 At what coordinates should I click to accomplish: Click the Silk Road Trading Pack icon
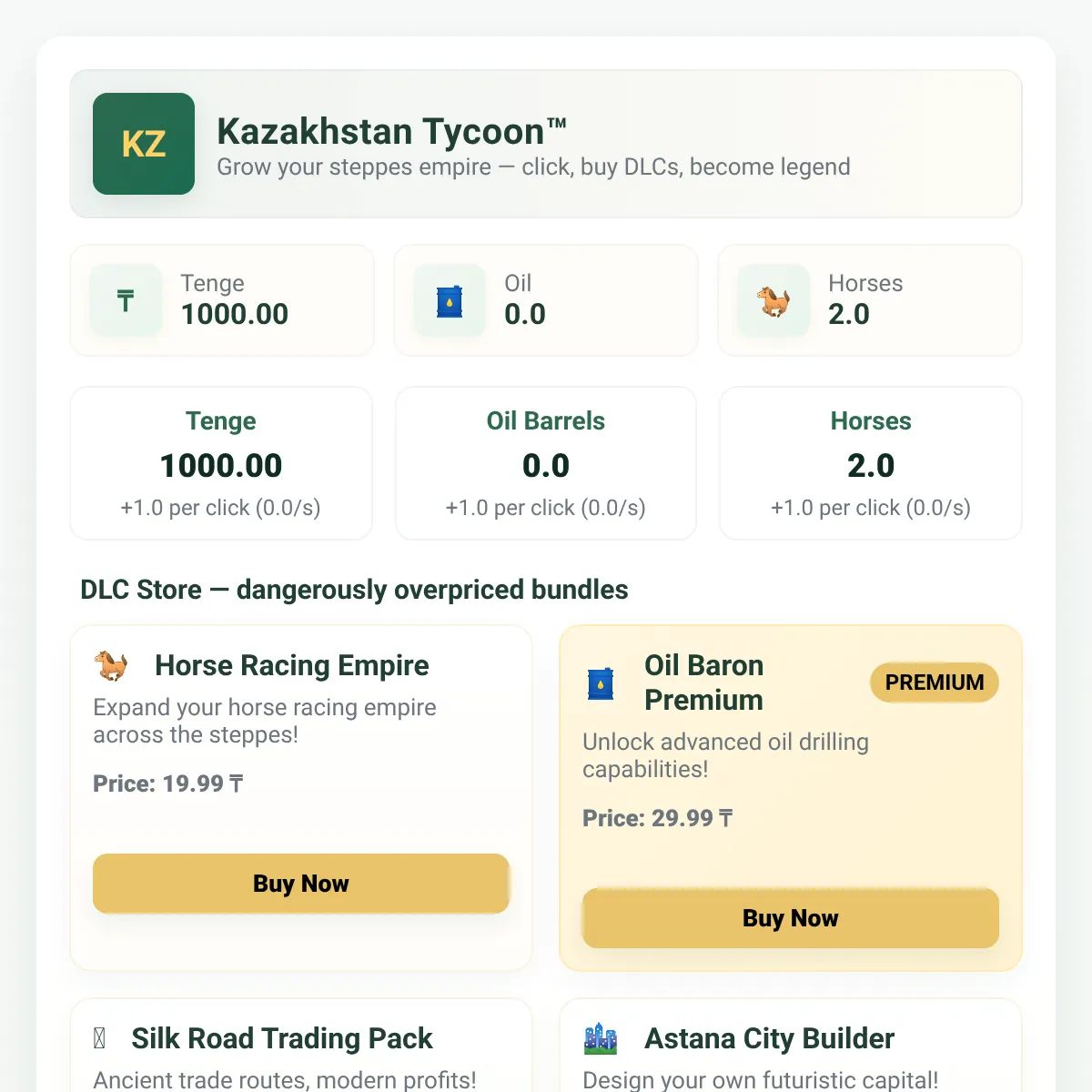point(100,1038)
